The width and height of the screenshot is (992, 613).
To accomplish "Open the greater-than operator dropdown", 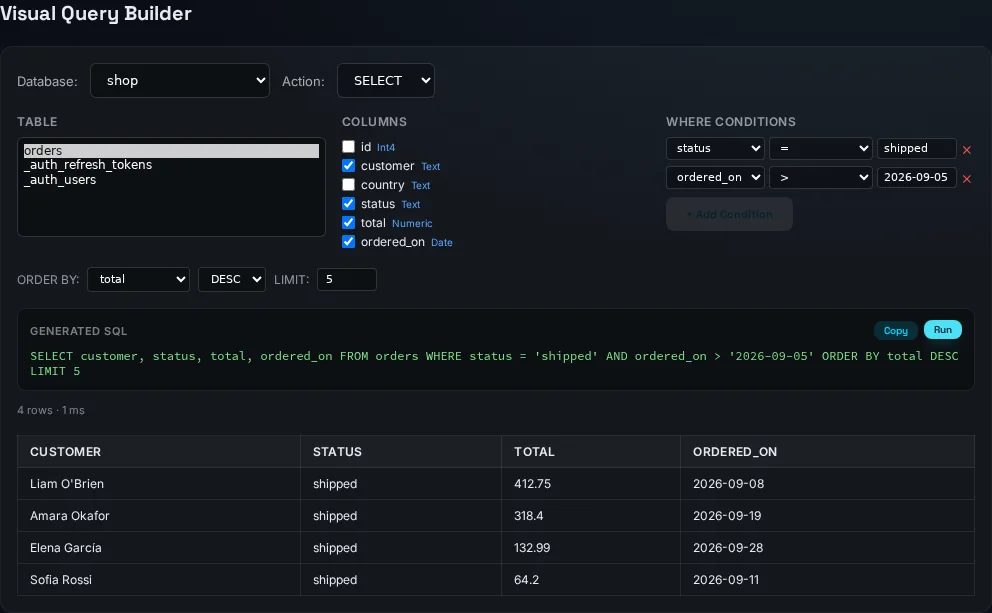I will pos(821,177).
